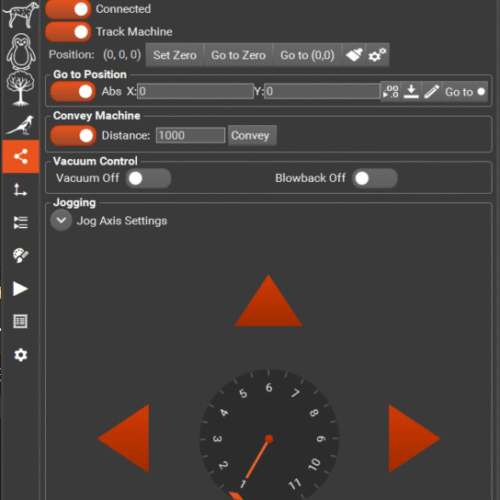Select the penguin sidebar icon

point(21,51)
